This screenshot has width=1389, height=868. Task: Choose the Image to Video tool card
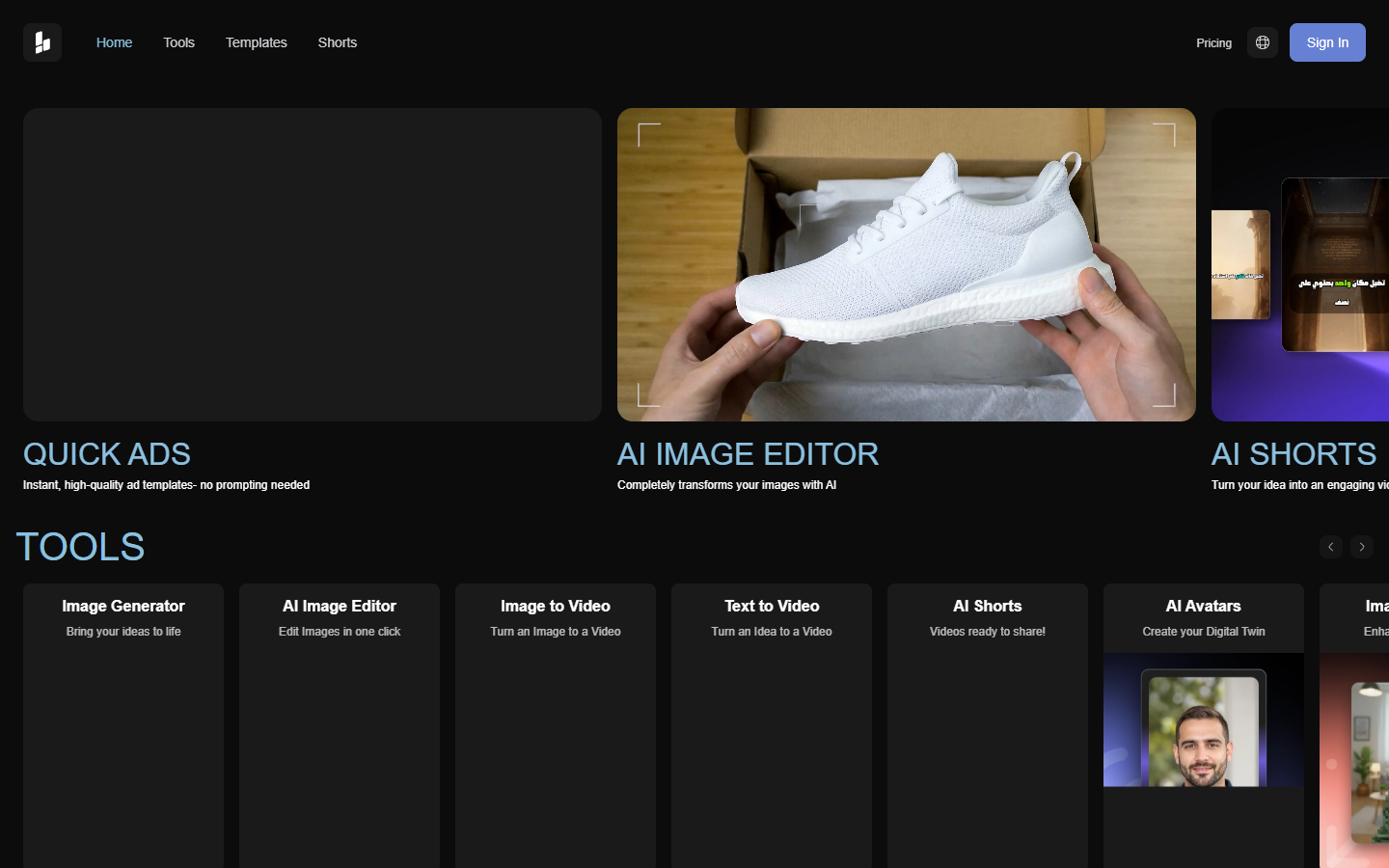point(556,725)
